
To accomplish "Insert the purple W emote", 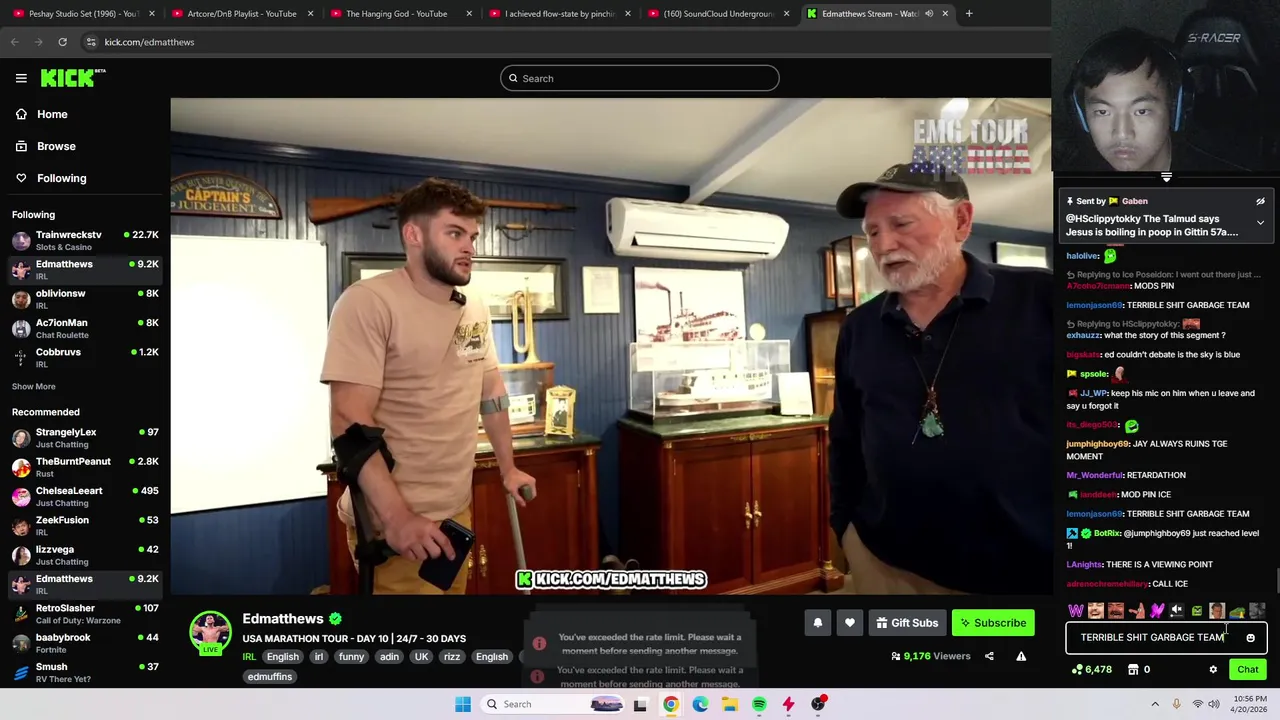I will [1076, 611].
